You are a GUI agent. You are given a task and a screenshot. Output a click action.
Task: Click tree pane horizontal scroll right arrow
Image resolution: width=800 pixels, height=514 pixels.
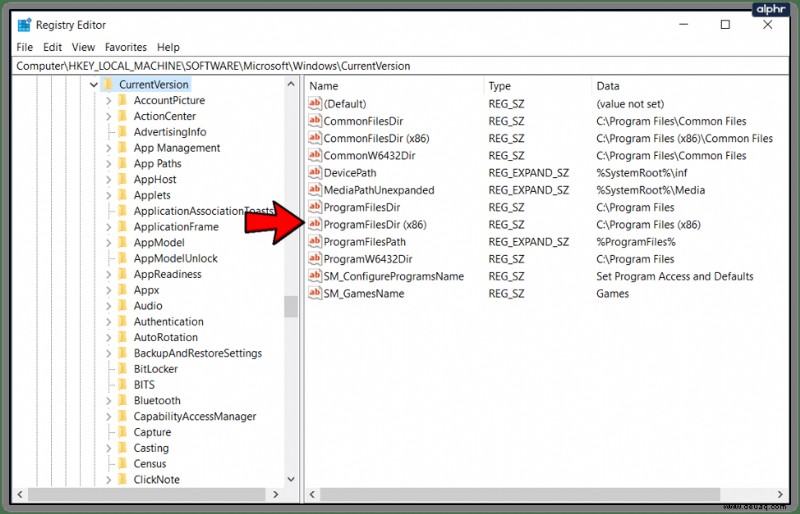tap(276, 495)
